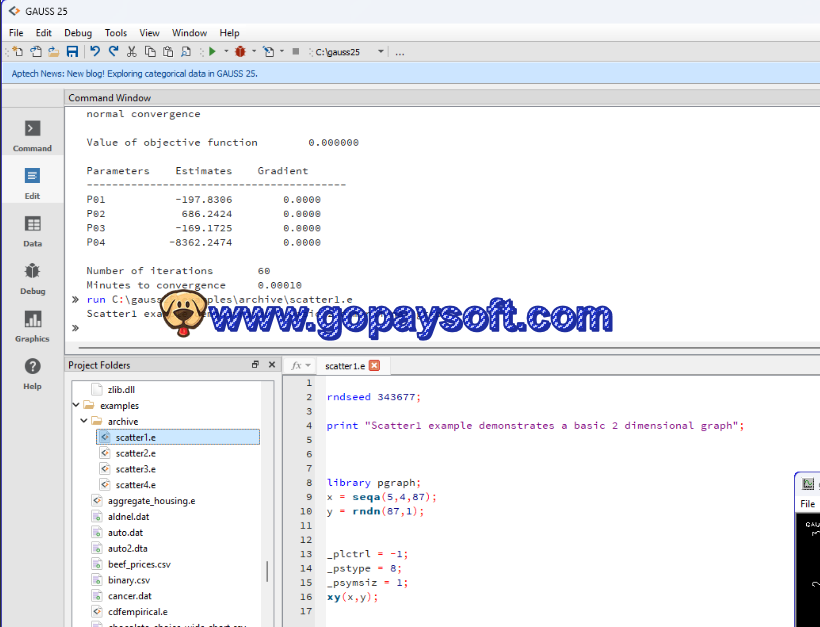Open the Data page in sidebar
Screen dimensions: 820x627
click(x=32, y=230)
